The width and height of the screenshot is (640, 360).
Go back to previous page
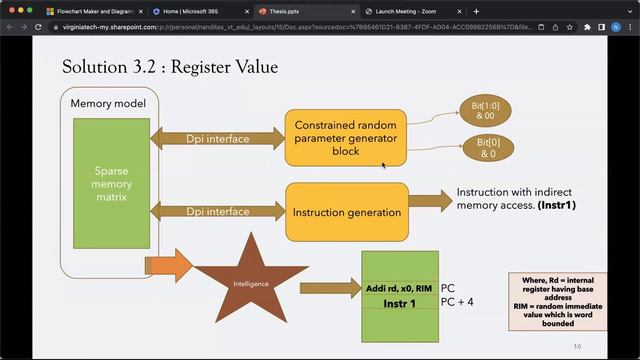10,27
